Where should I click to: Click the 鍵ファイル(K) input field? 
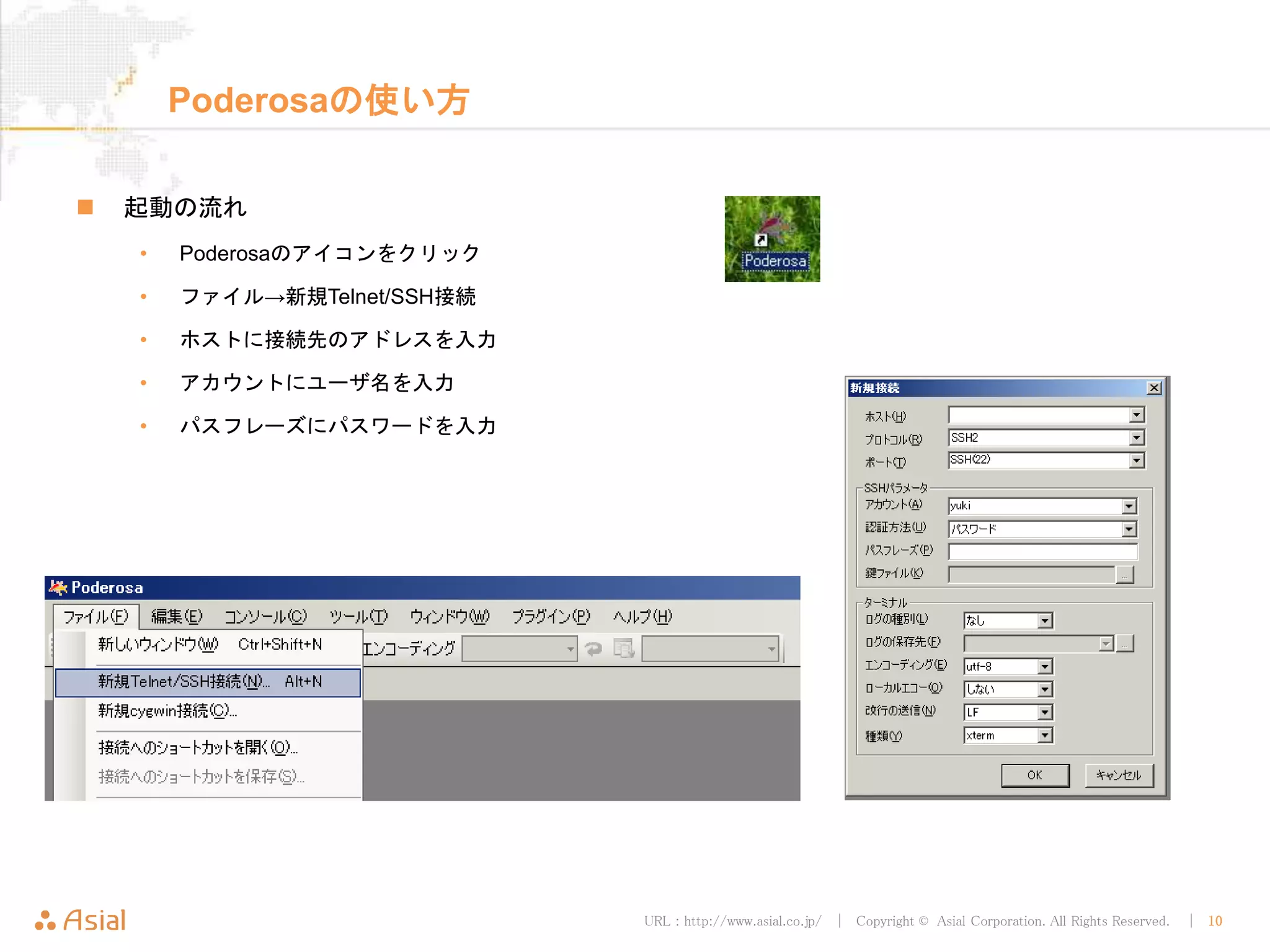coord(1031,575)
